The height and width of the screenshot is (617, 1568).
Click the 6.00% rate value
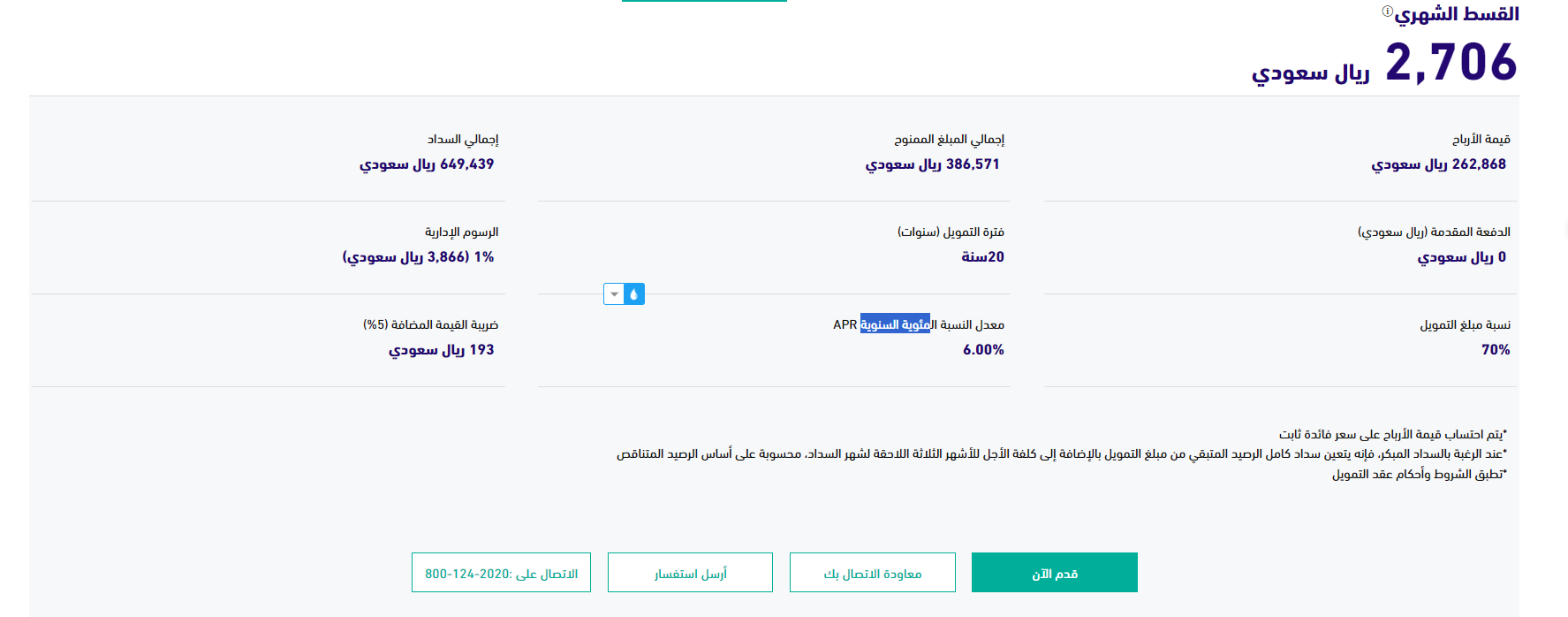click(983, 350)
